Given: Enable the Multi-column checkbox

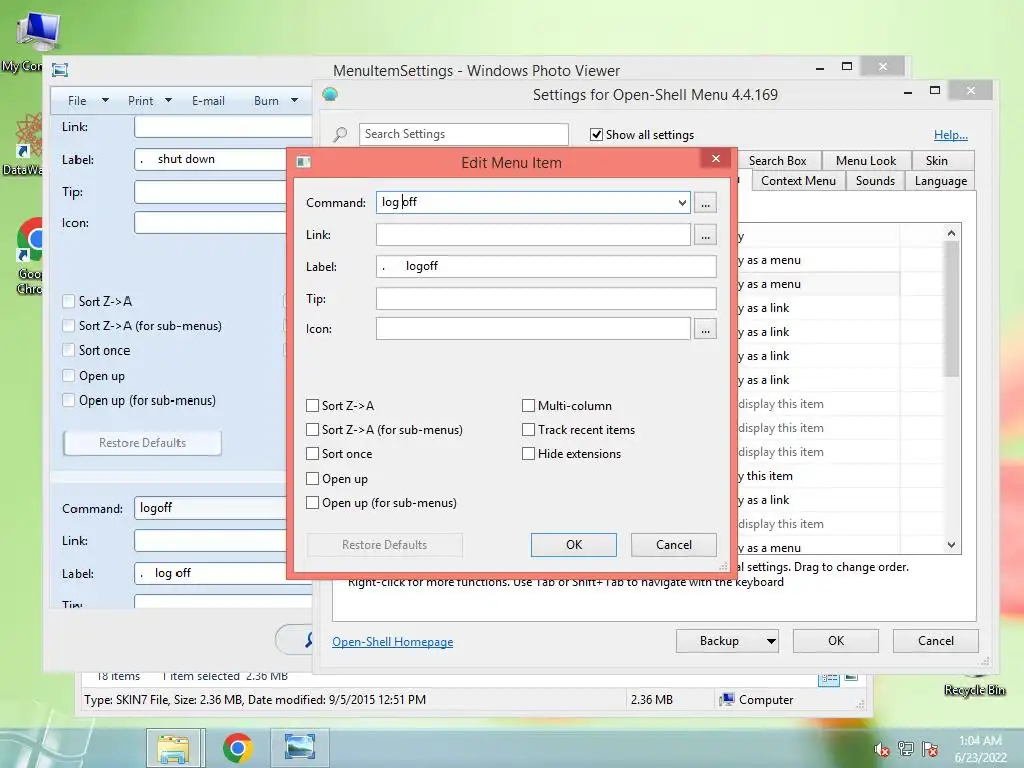Looking at the screenshot, I should 528,406.
